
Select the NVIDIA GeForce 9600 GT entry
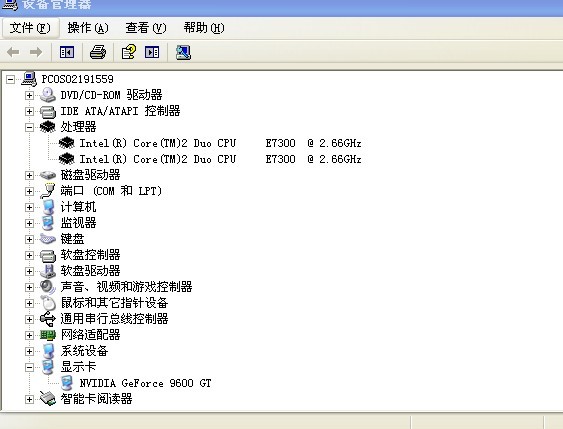(x=145, y=383)
